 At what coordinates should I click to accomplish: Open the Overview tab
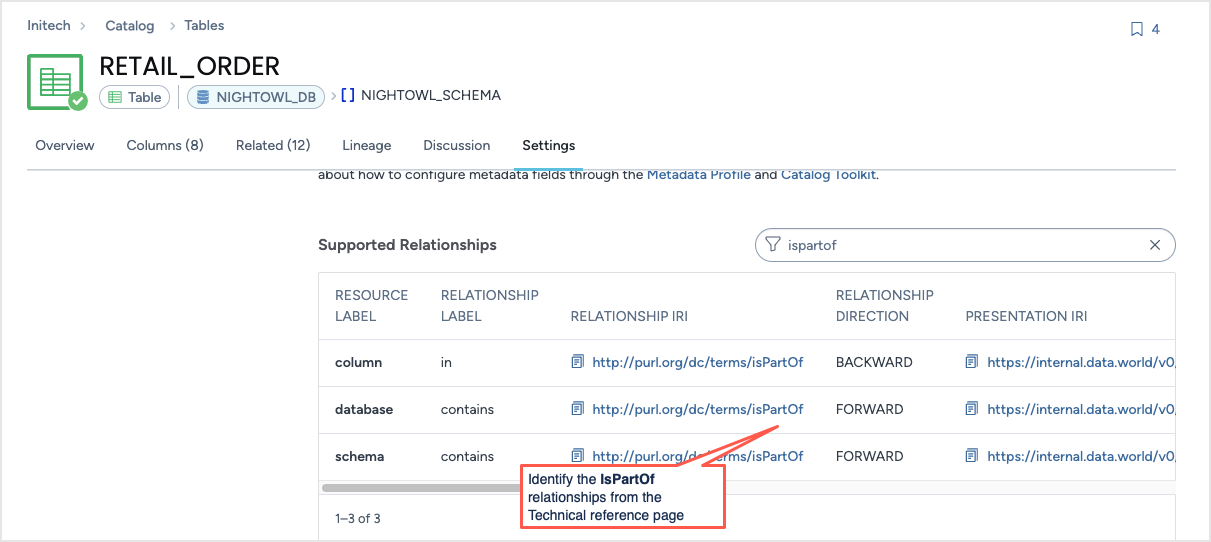click(x=65, y=146)
